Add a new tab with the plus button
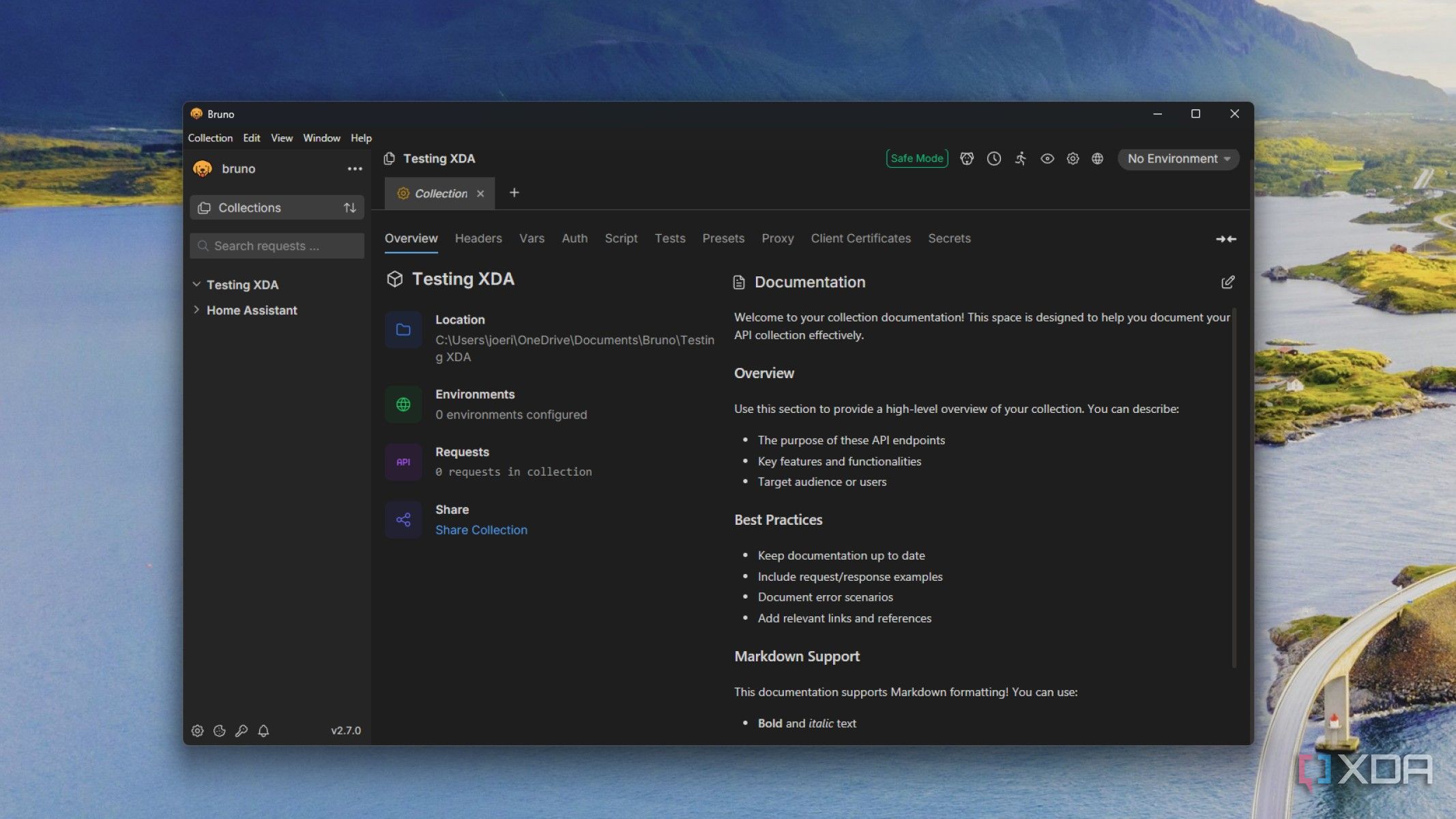 514,193
